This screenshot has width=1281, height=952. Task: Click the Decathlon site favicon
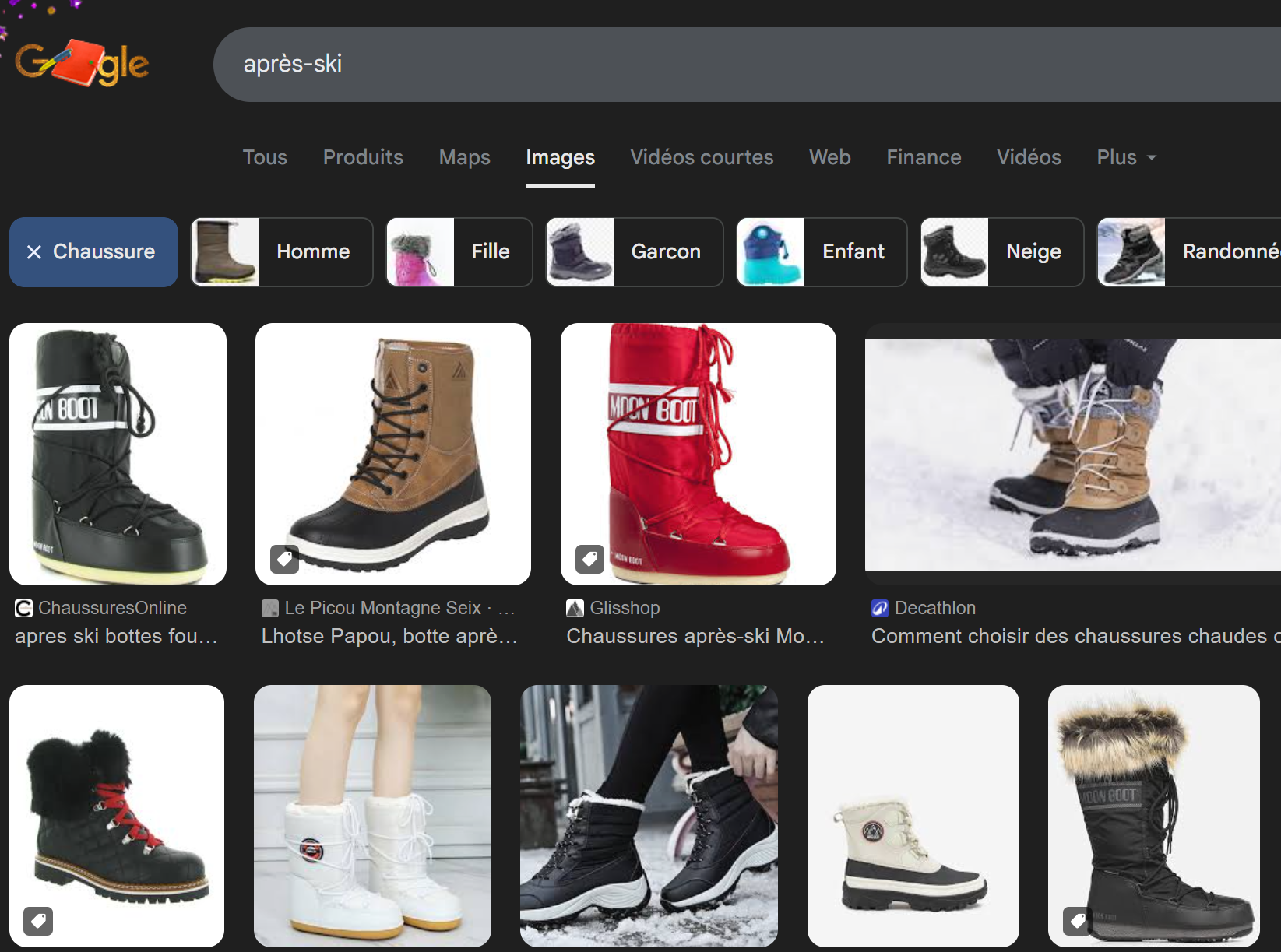(880, 608)
